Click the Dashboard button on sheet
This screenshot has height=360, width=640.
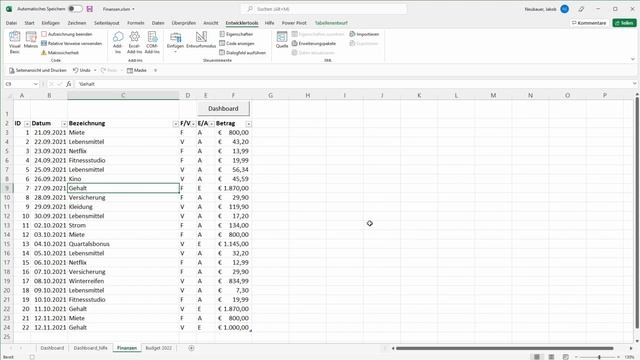(223, 109)
